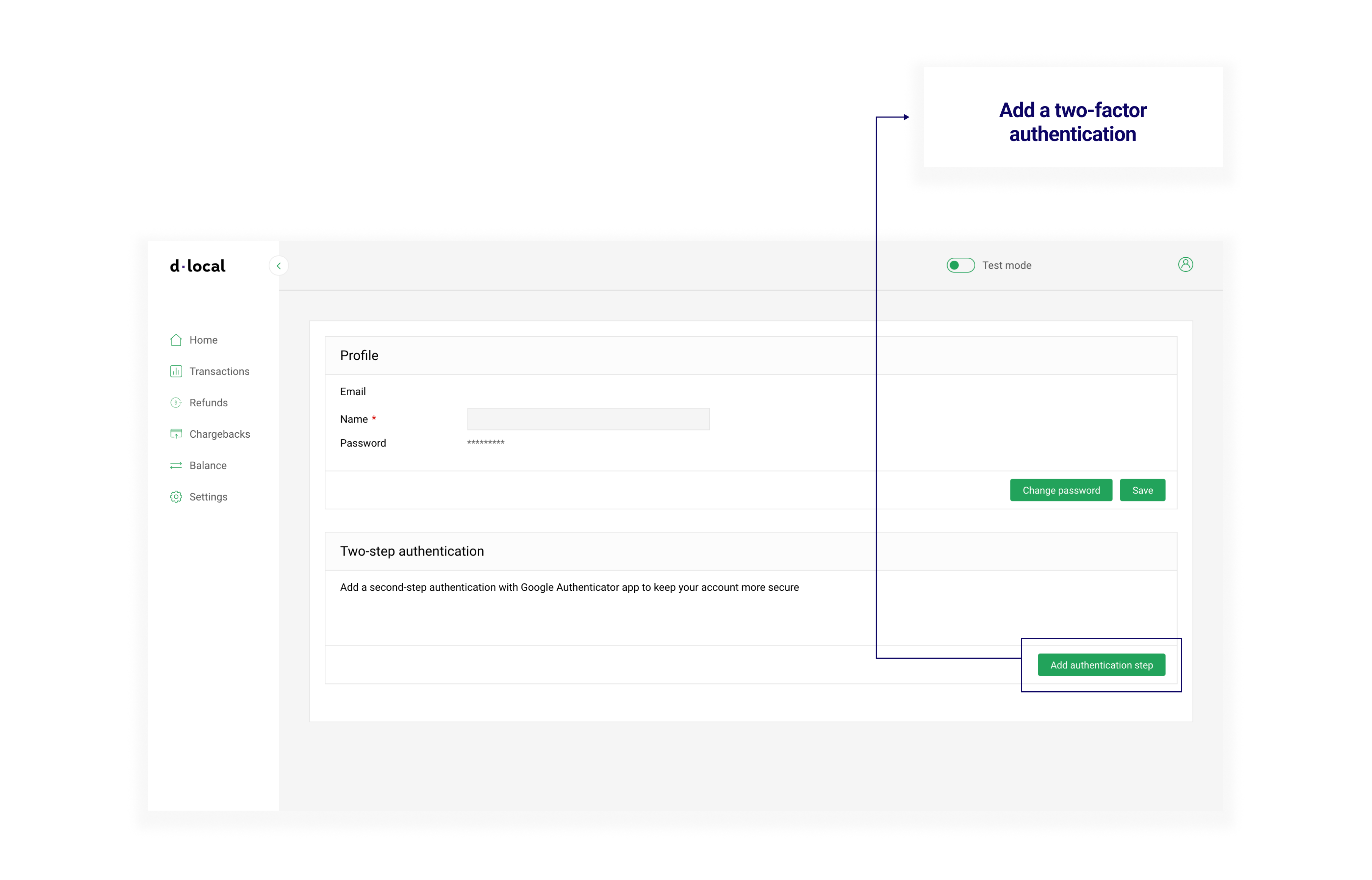Click the Profile section heading
1372x880 pixels.
[x=359, y=355]
